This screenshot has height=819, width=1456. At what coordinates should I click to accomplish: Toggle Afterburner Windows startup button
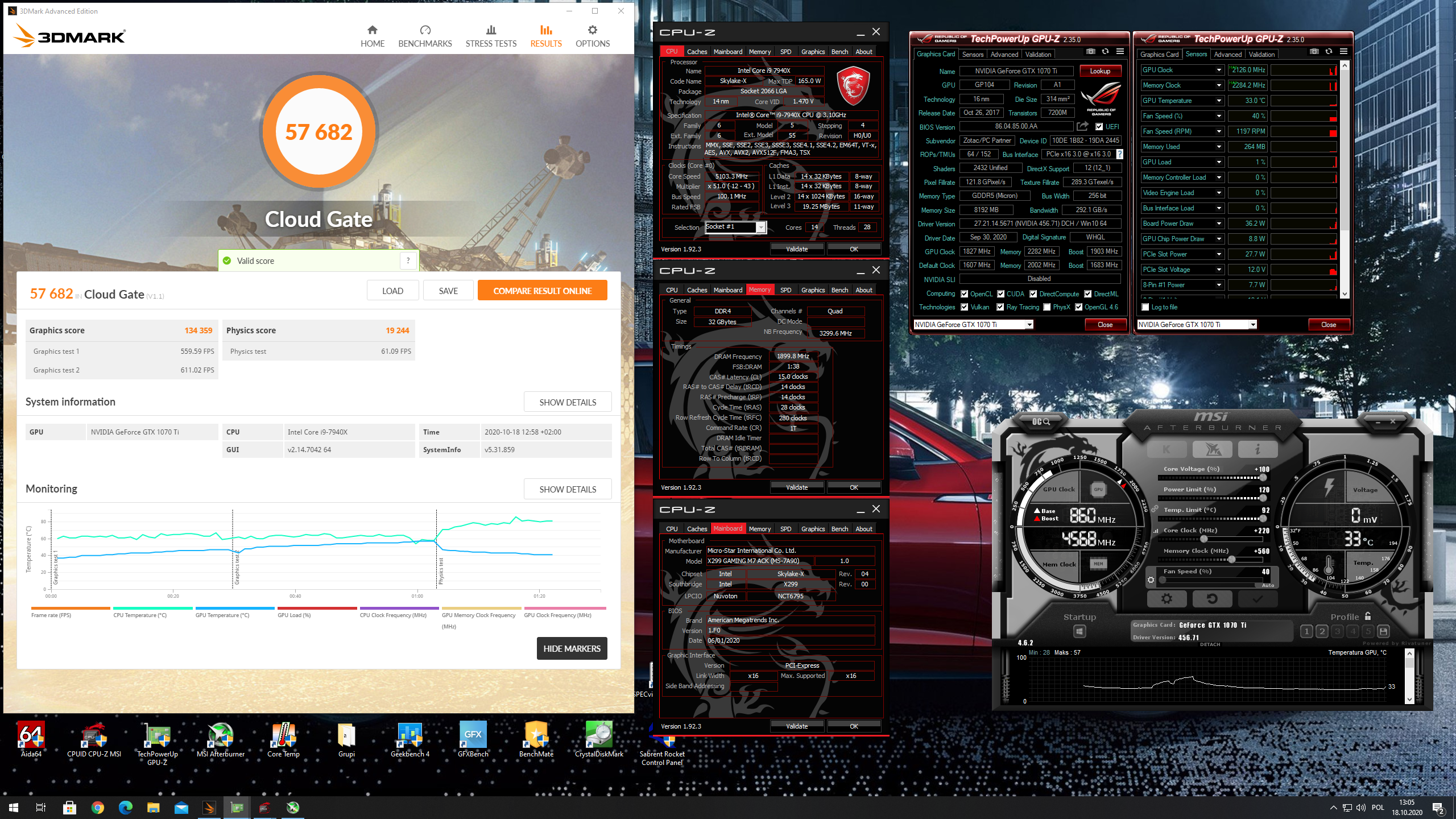(1079, 631)
